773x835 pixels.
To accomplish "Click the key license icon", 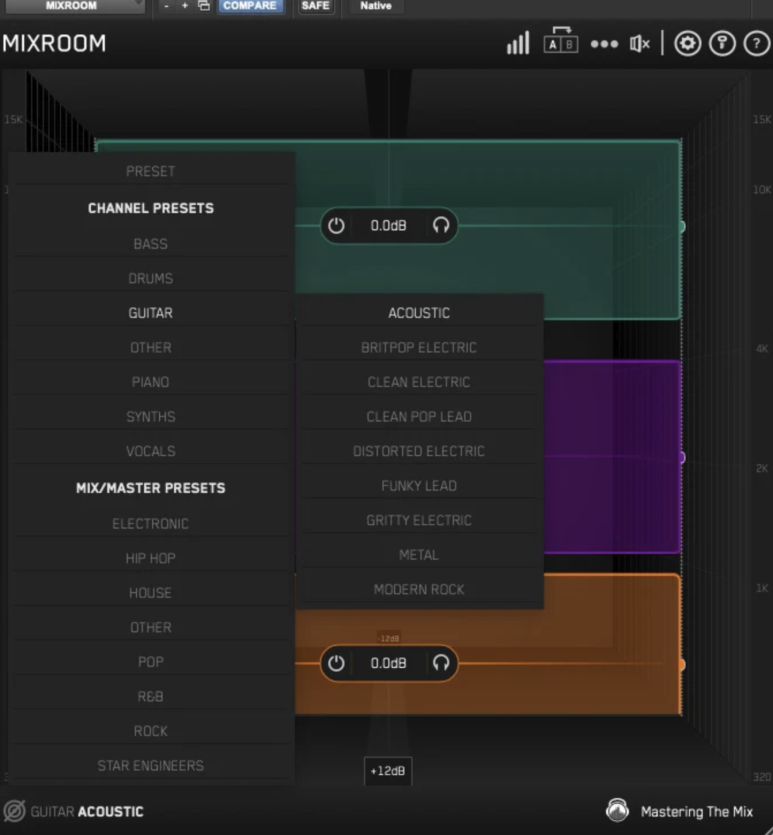I will pyautogui.click(x=722, y=43).
